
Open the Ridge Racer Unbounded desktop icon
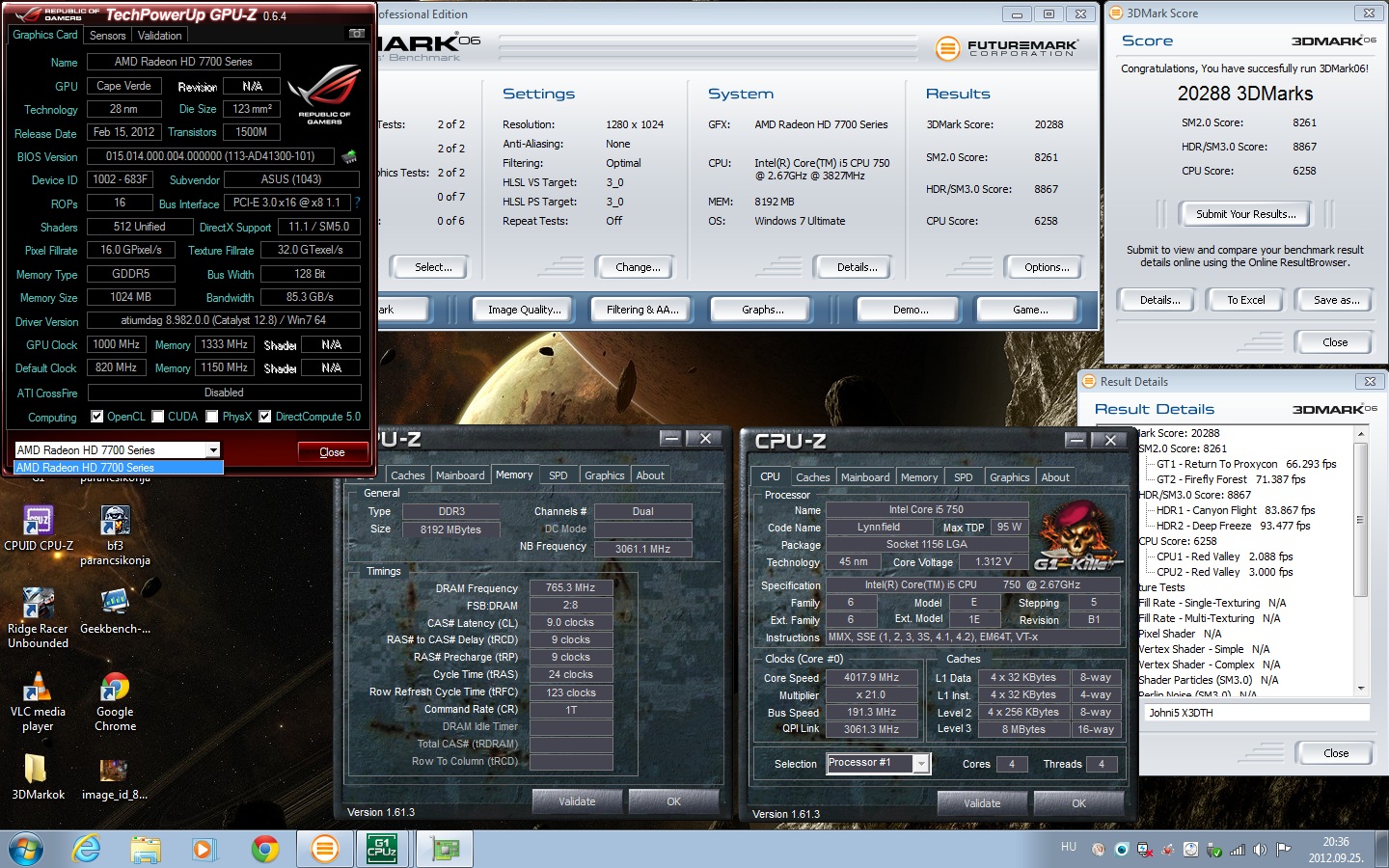tap(39, 618)
